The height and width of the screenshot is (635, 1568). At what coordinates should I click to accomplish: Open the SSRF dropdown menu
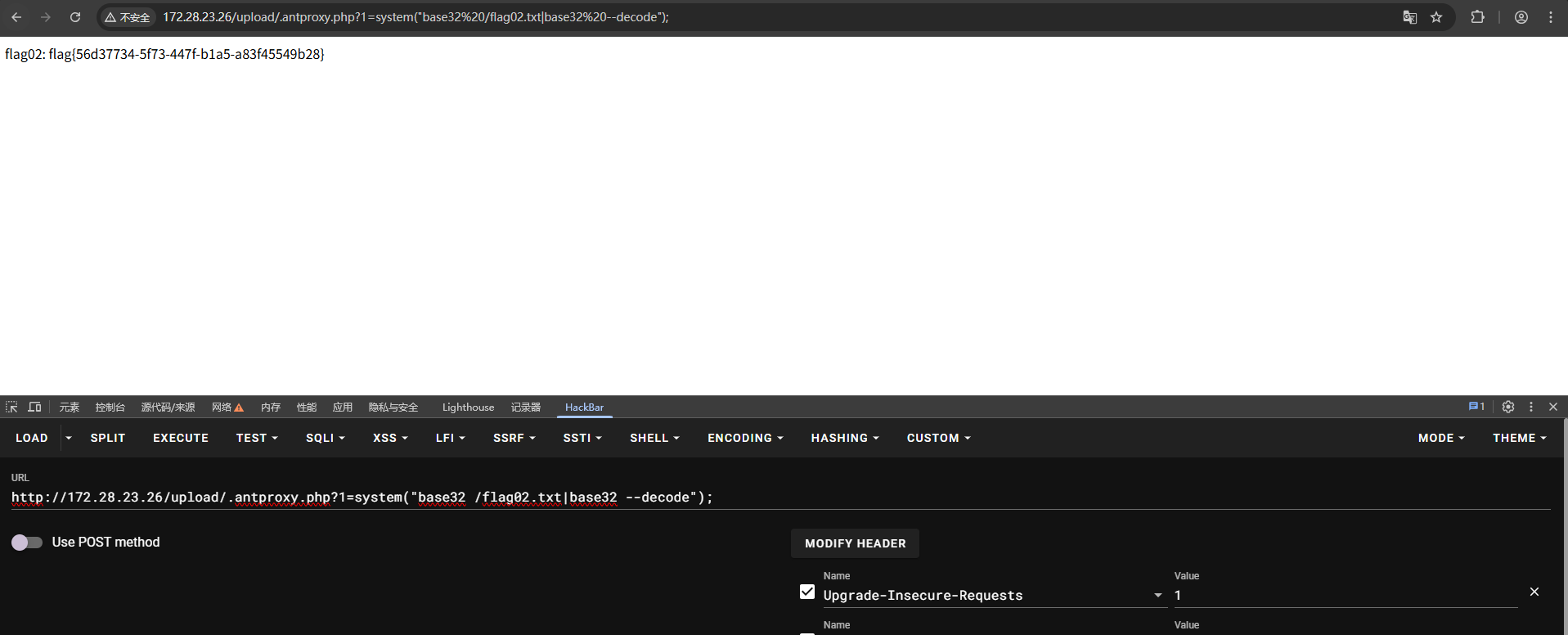click(x=514, y=438)
